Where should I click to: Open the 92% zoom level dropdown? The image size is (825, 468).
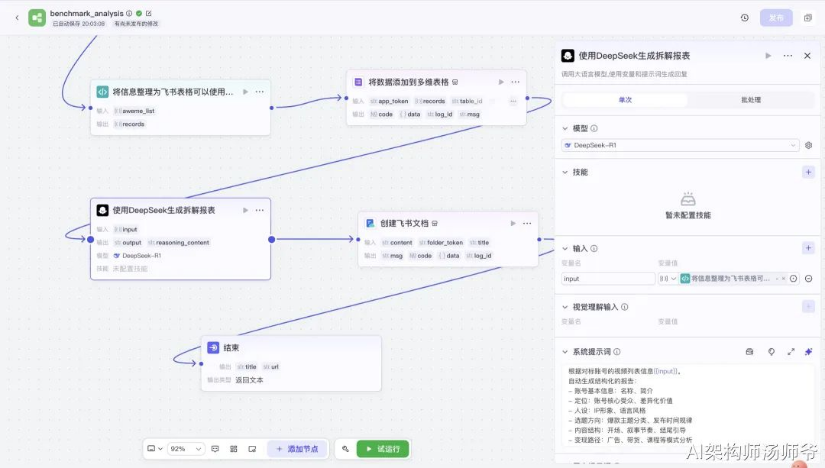coord(186,449)
